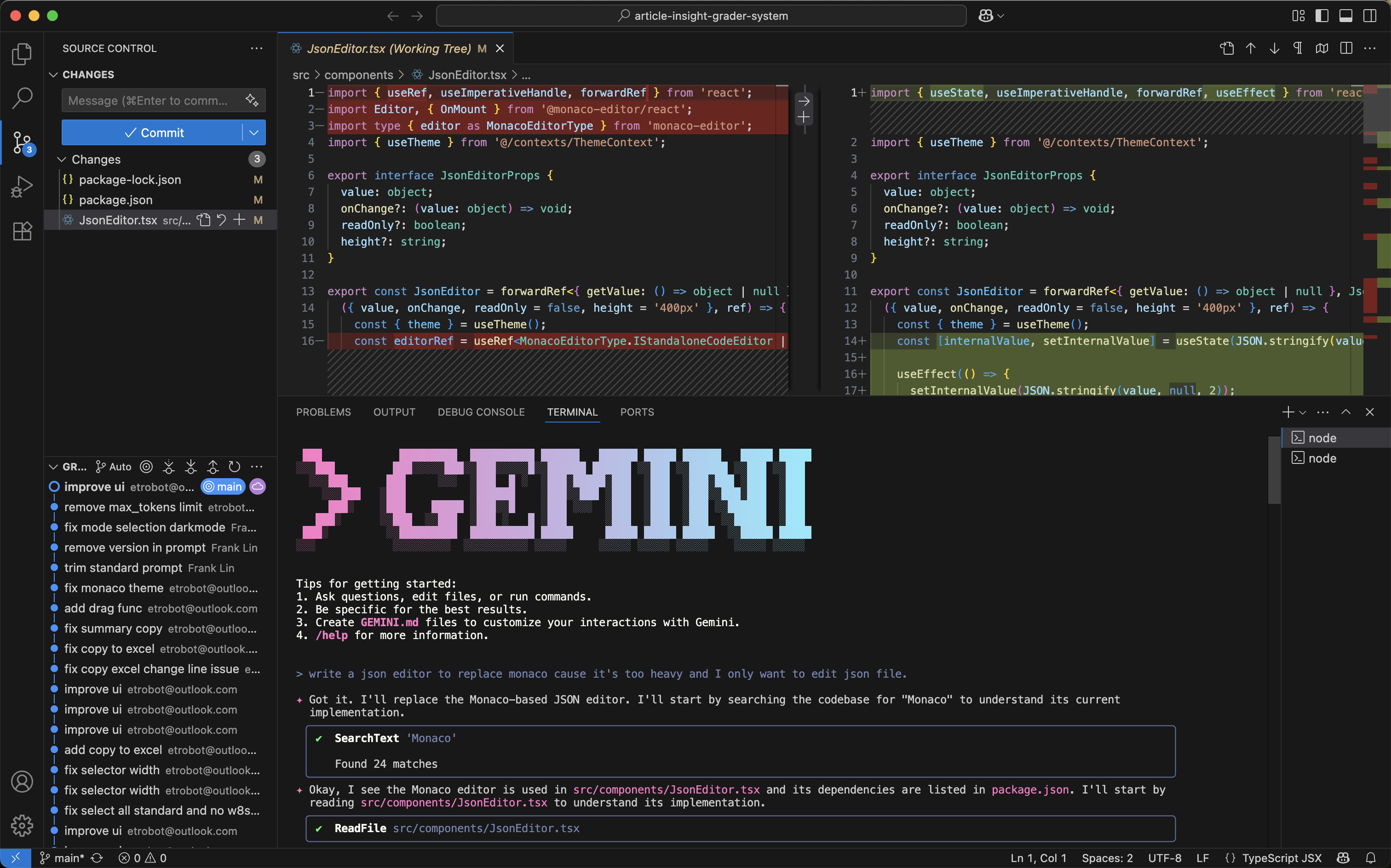Click main branch in status bar
Image resolution: width=1391 pixels, height=868 pixels.
point(62,858)
